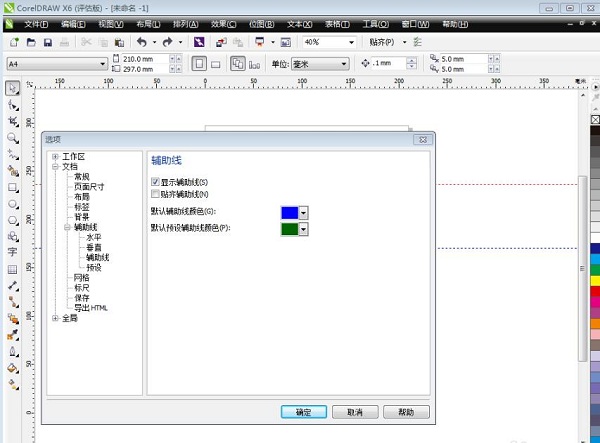Click the page height 297.0 mm field

pyautogui.click(x=145, y=69)
